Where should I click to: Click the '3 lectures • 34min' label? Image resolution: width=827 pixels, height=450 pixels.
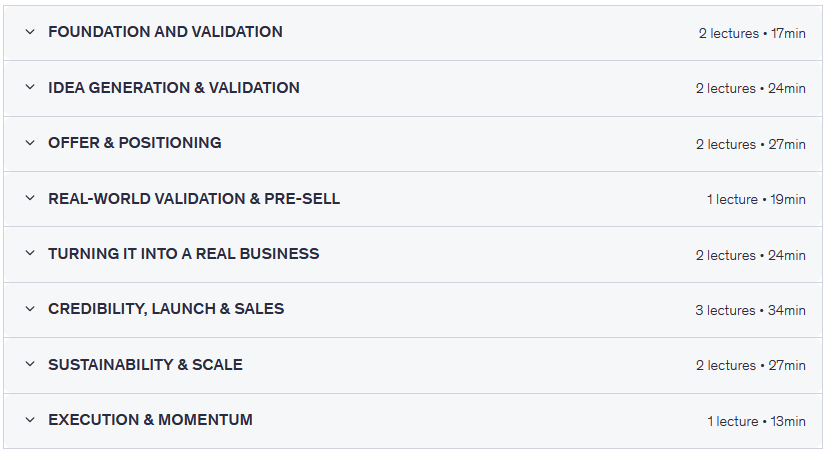(x=750, y=310)
